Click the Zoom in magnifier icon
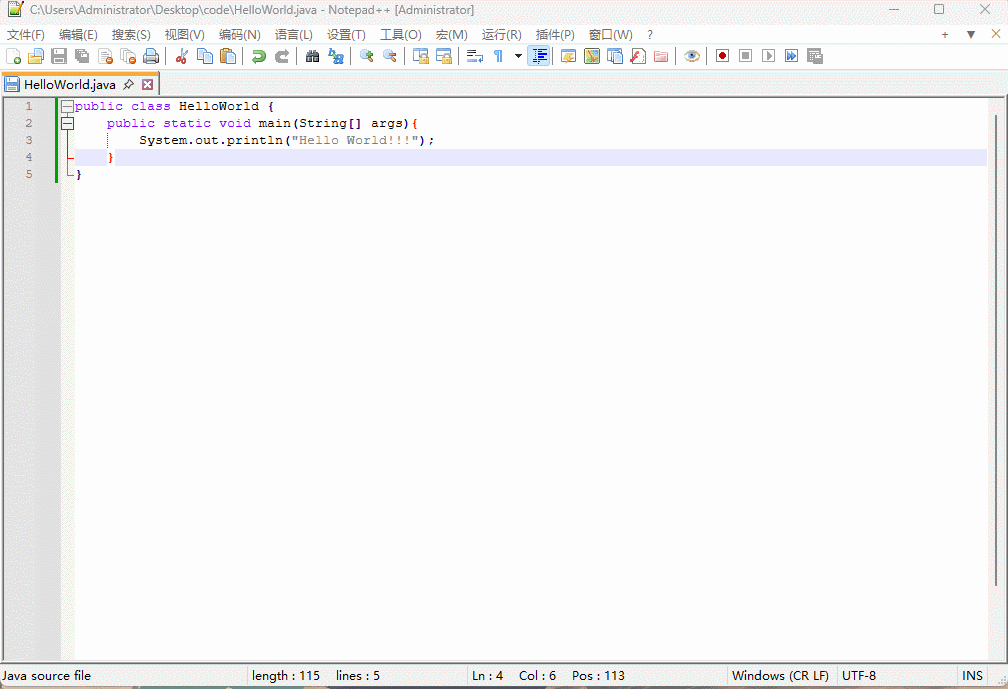1008x689 pixels. point(366,56)
